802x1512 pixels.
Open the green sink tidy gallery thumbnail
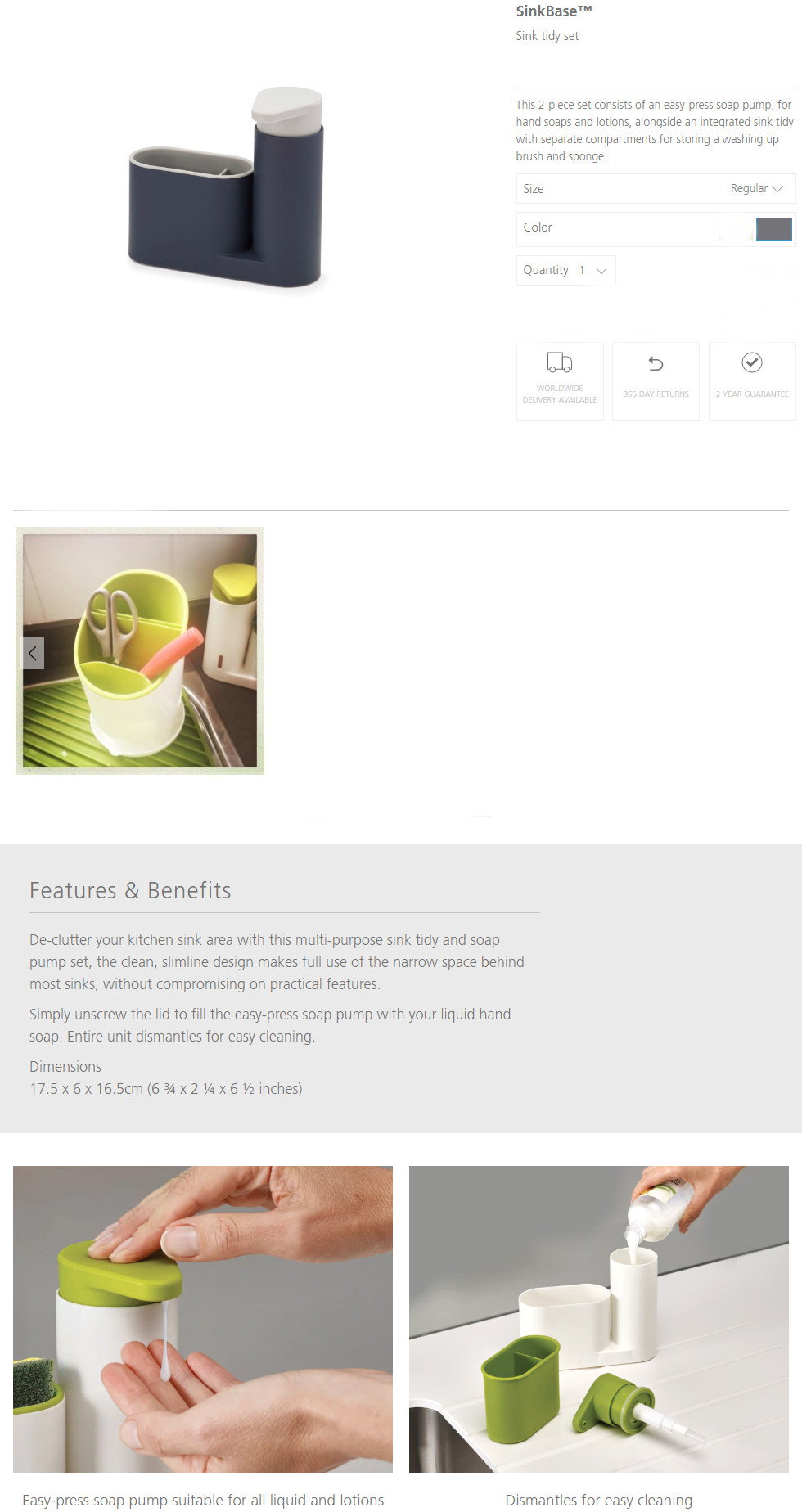(x=140, y=651)
